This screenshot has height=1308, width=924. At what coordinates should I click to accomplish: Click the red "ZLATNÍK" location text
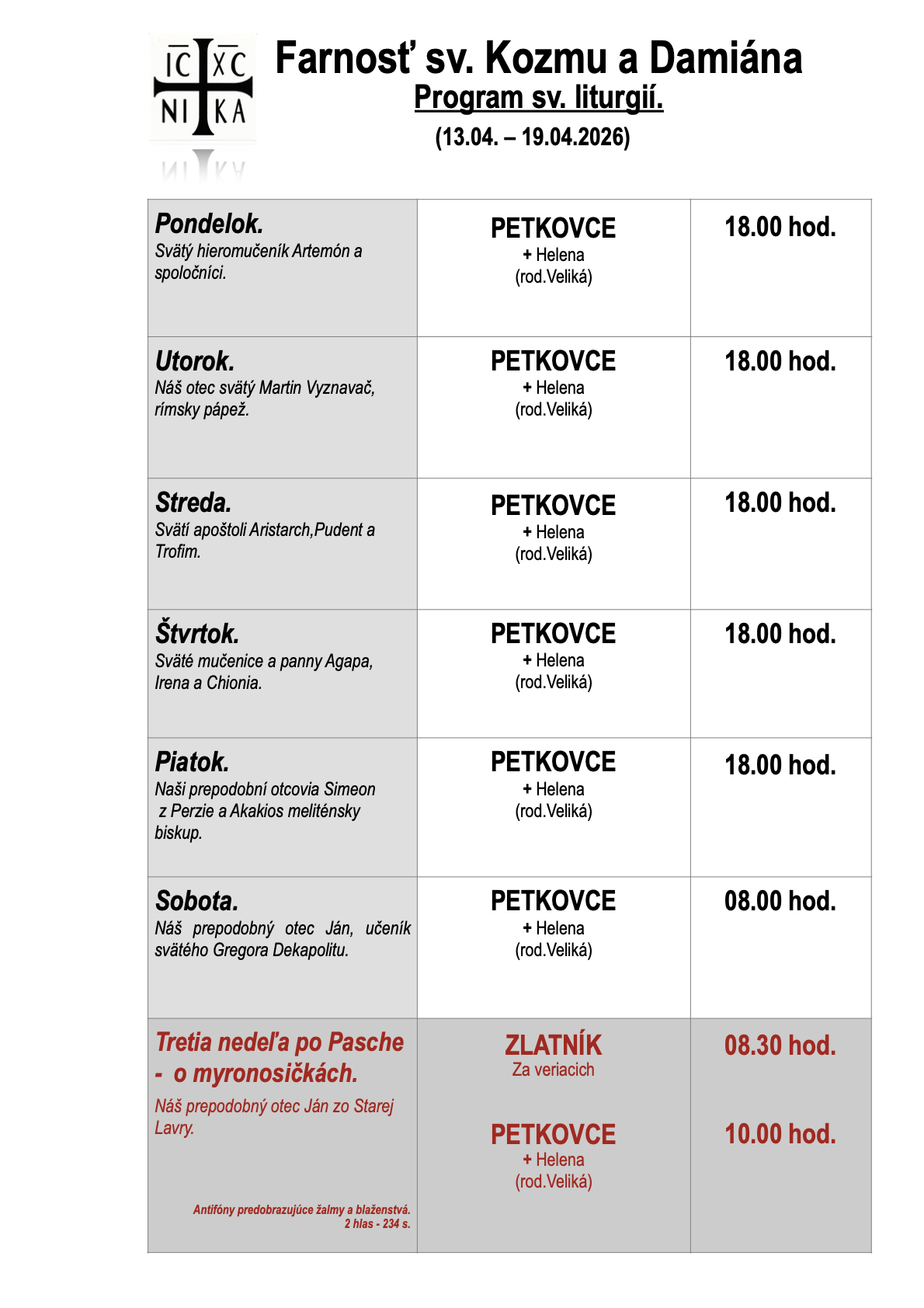[553, 1045]
